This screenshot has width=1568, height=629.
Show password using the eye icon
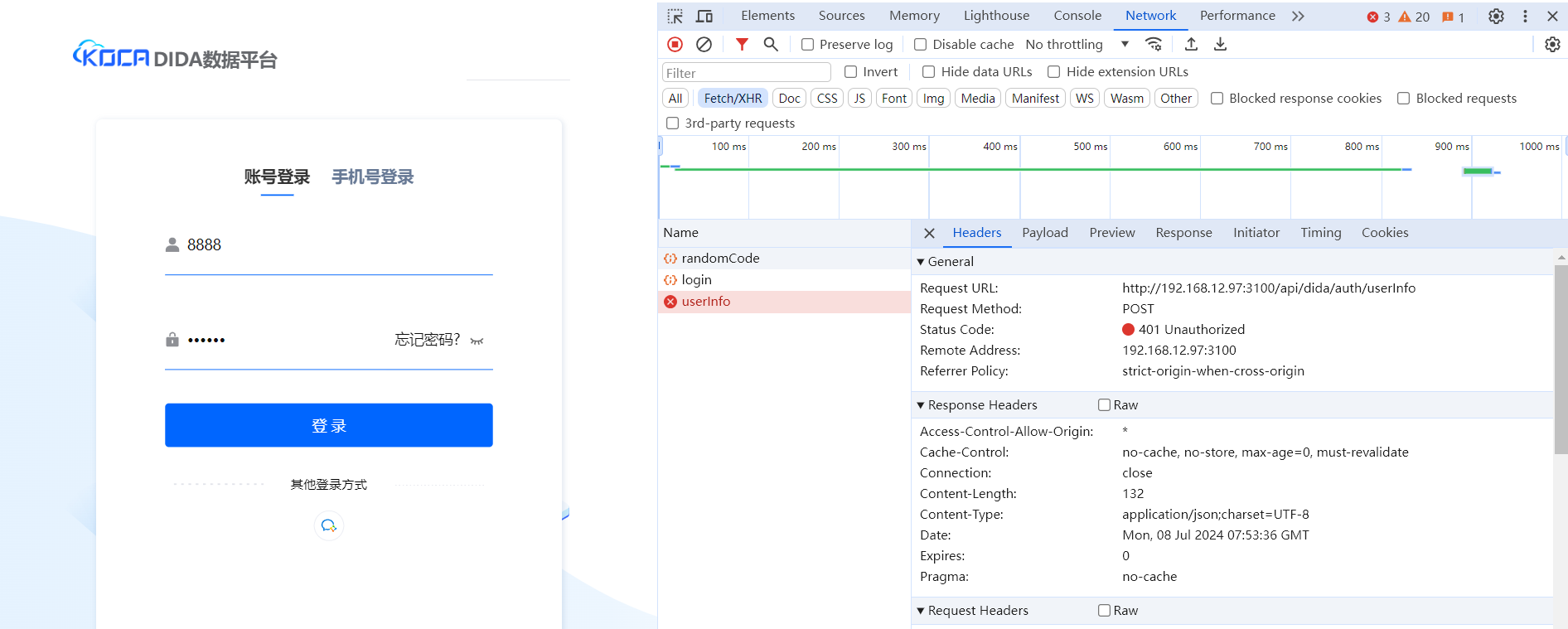[477, 341]
